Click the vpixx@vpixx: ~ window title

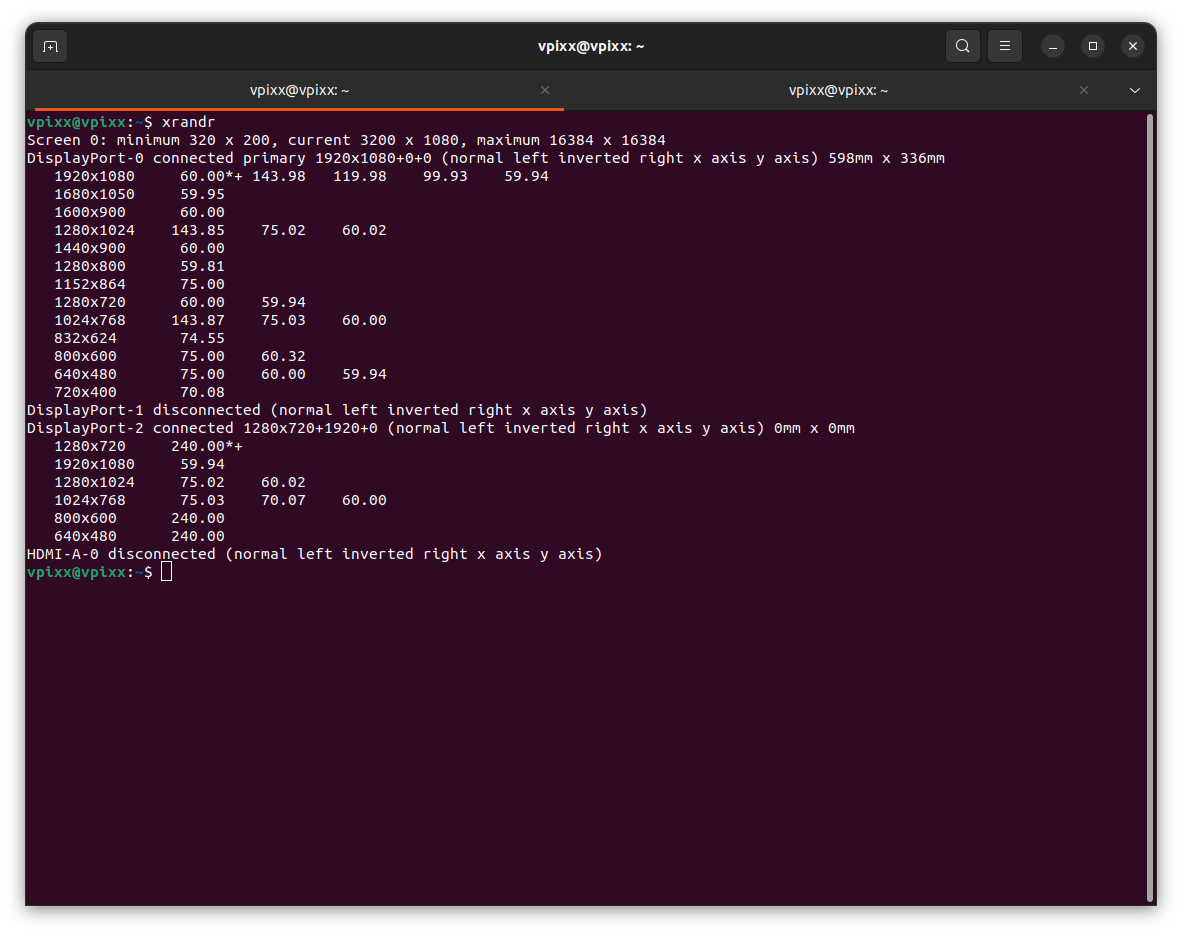tap(590, 45)
